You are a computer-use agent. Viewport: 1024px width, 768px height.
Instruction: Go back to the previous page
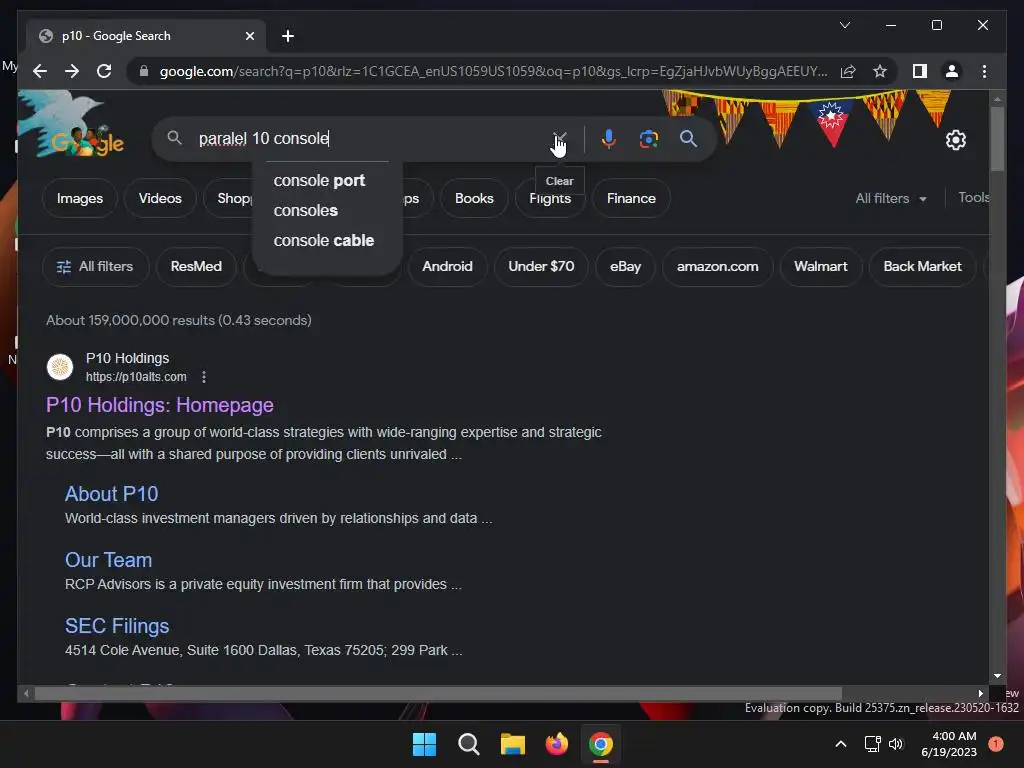(x=40, y=71)
